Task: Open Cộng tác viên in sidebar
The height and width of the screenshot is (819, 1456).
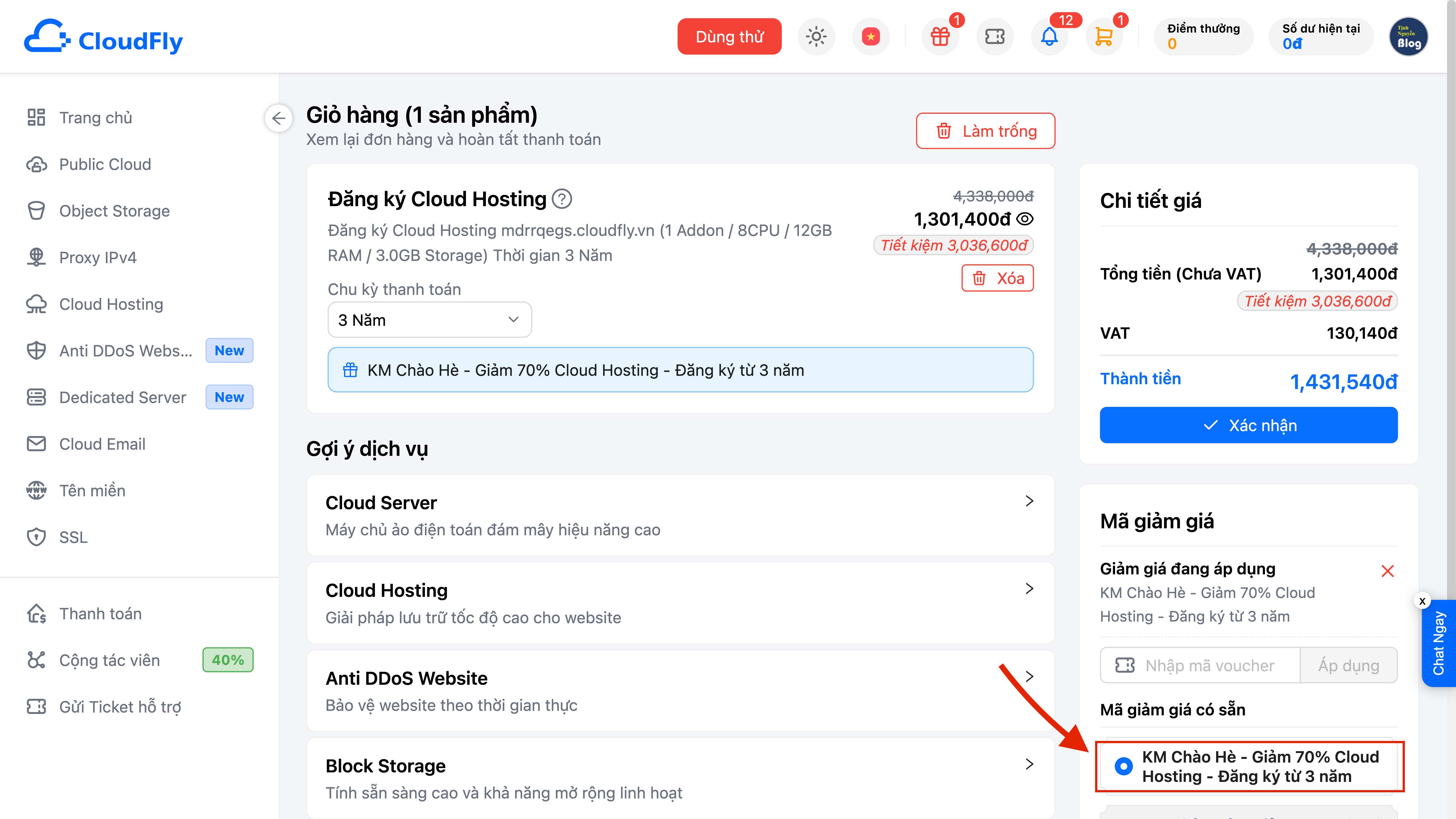Action: click(x=93, y=660)
